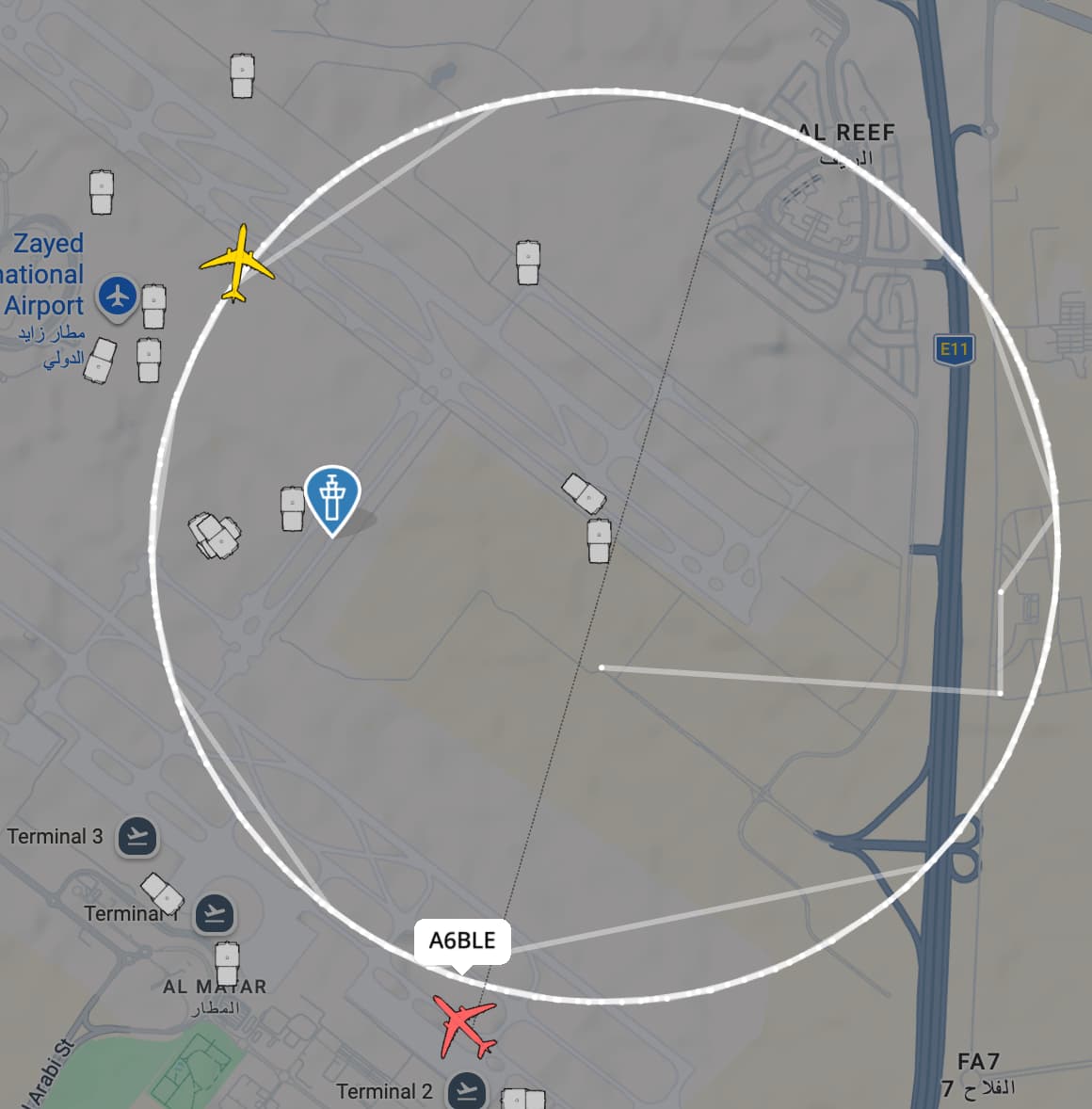Select the yellow aircraft icon
1092x1109 pixels.
(x=237, y=264)
